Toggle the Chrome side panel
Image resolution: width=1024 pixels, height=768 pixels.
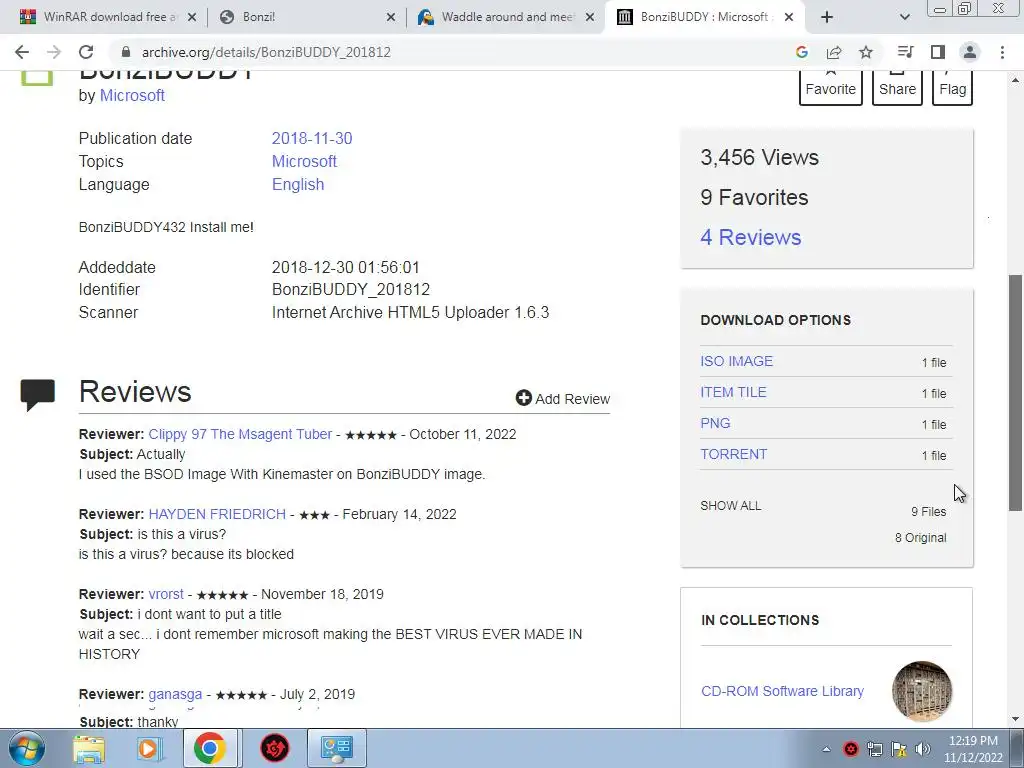click(938, 52)
